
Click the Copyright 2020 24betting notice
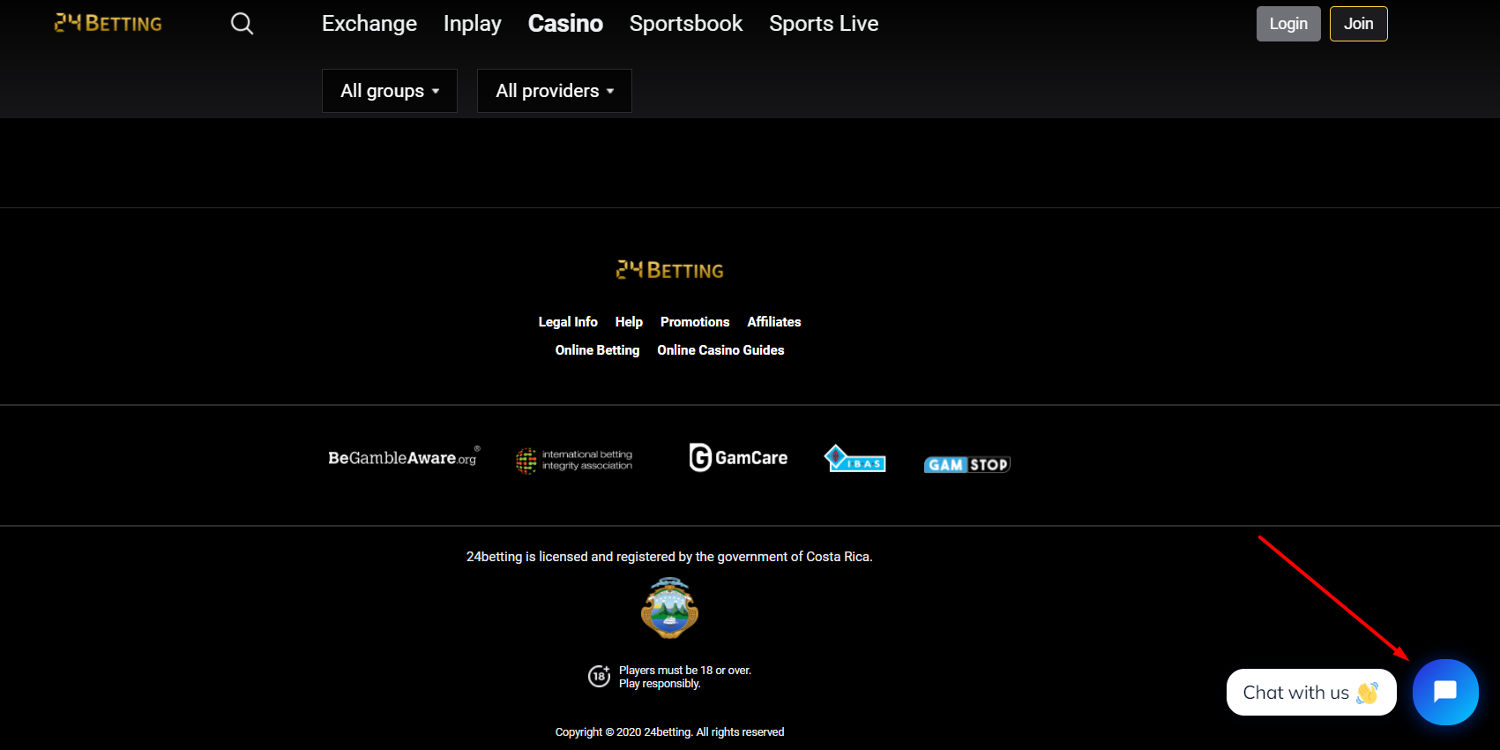click(x=670, y=732)
